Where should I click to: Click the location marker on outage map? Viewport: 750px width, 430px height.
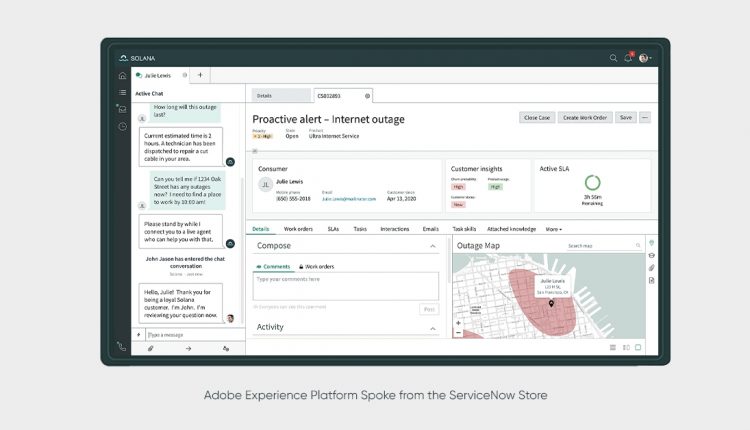coord(551,304)
